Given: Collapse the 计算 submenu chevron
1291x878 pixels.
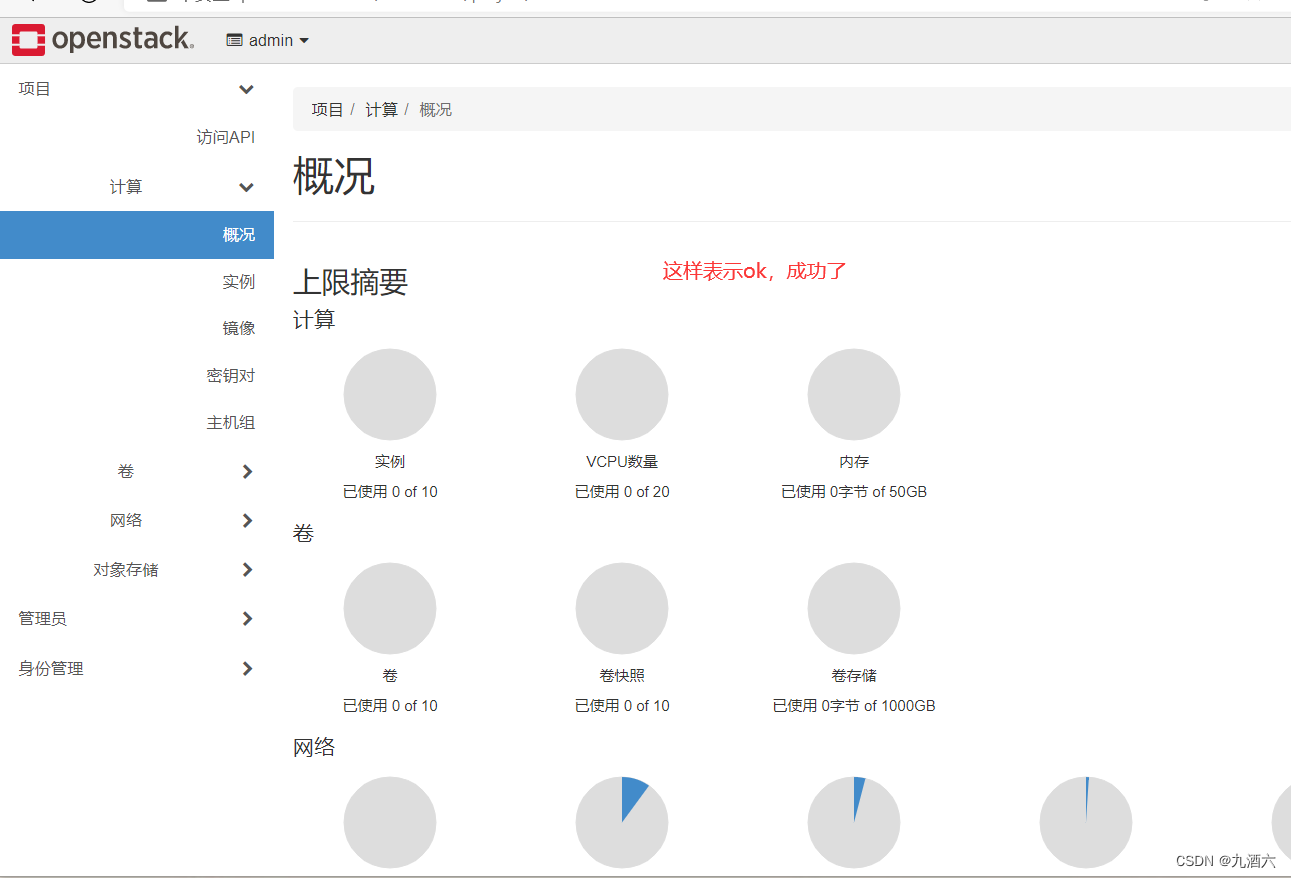Looking at the screenshot, I should (246, 187).
